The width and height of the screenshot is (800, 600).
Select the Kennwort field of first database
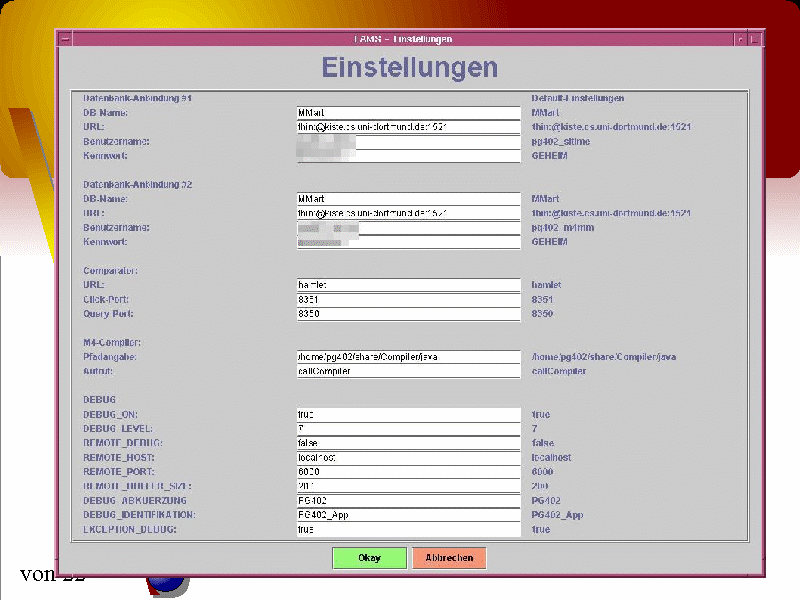click(408, 157)
